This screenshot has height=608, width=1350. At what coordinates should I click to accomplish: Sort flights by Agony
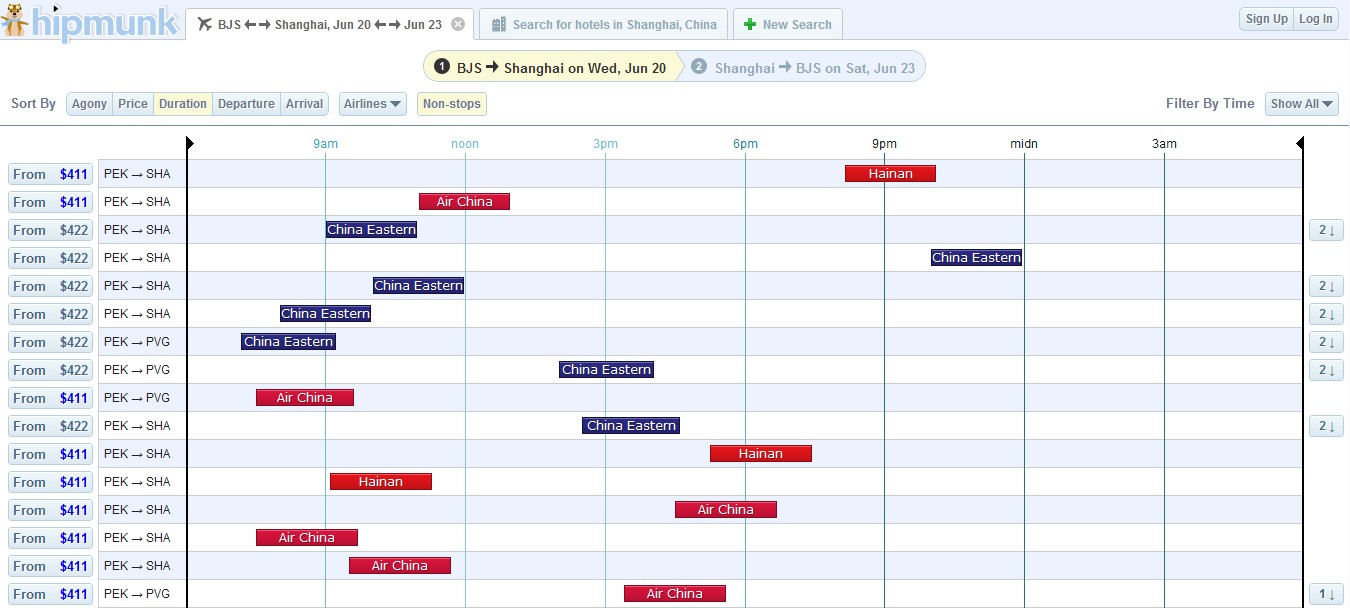pyautogui.click(x=89, y=104)
